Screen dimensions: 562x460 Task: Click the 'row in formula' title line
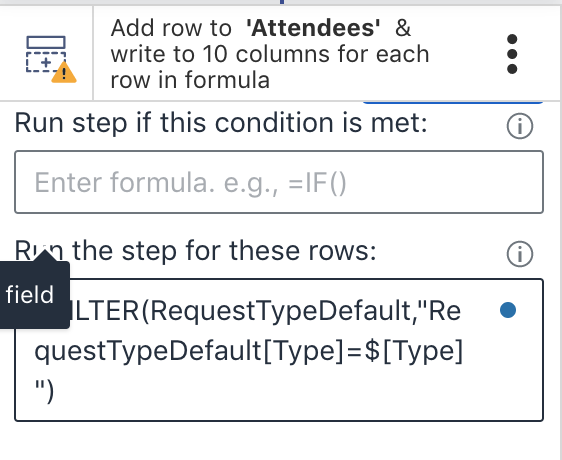pyautogui.click(x=190, y=80)
